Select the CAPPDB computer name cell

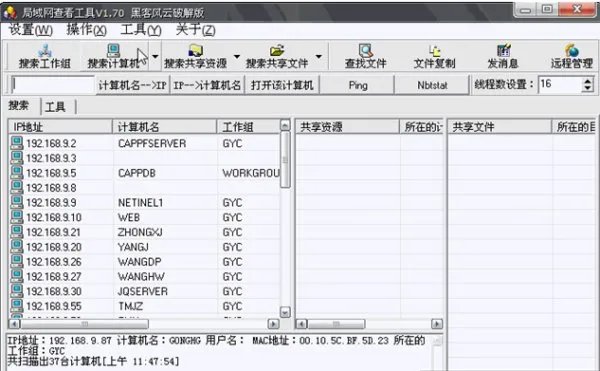click(x=137, y=173)
